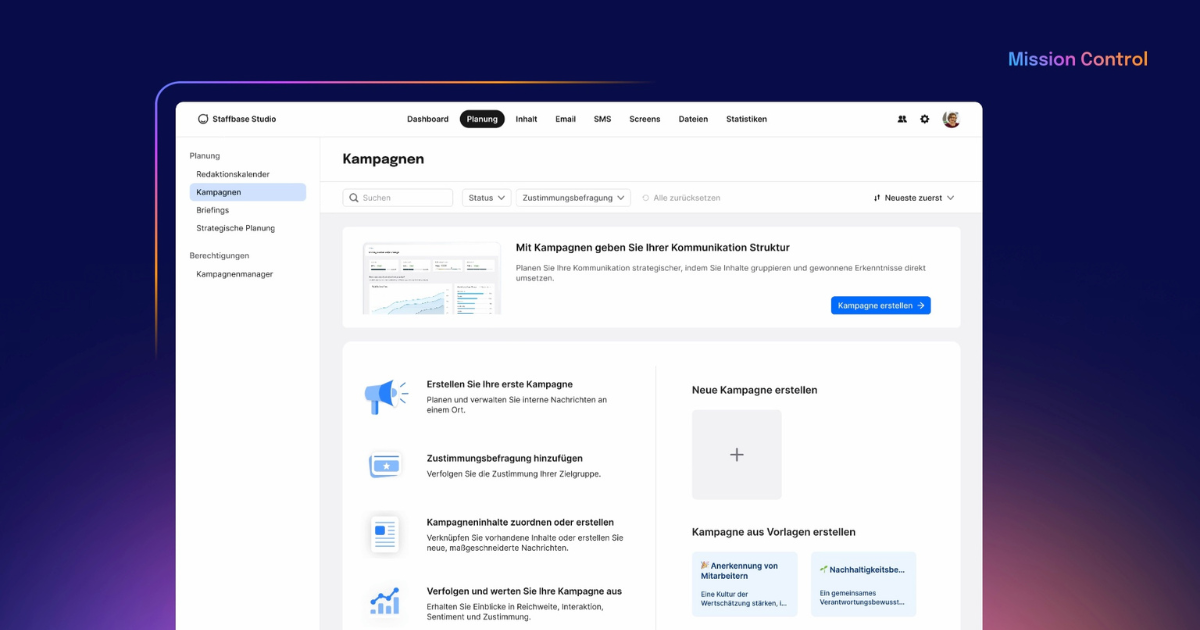Open the users icon in header
The height and width of the screenshot is (630, 1200).
point(902,119)
